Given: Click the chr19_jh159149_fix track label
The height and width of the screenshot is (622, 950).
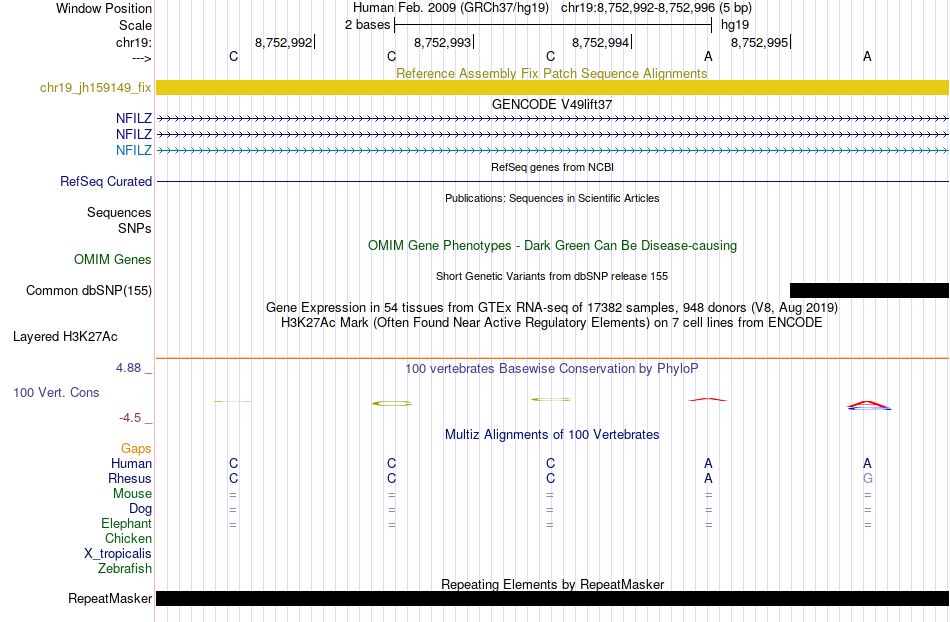Looking at the screenshot, I should pyautogui.click(x=96, y=87).
